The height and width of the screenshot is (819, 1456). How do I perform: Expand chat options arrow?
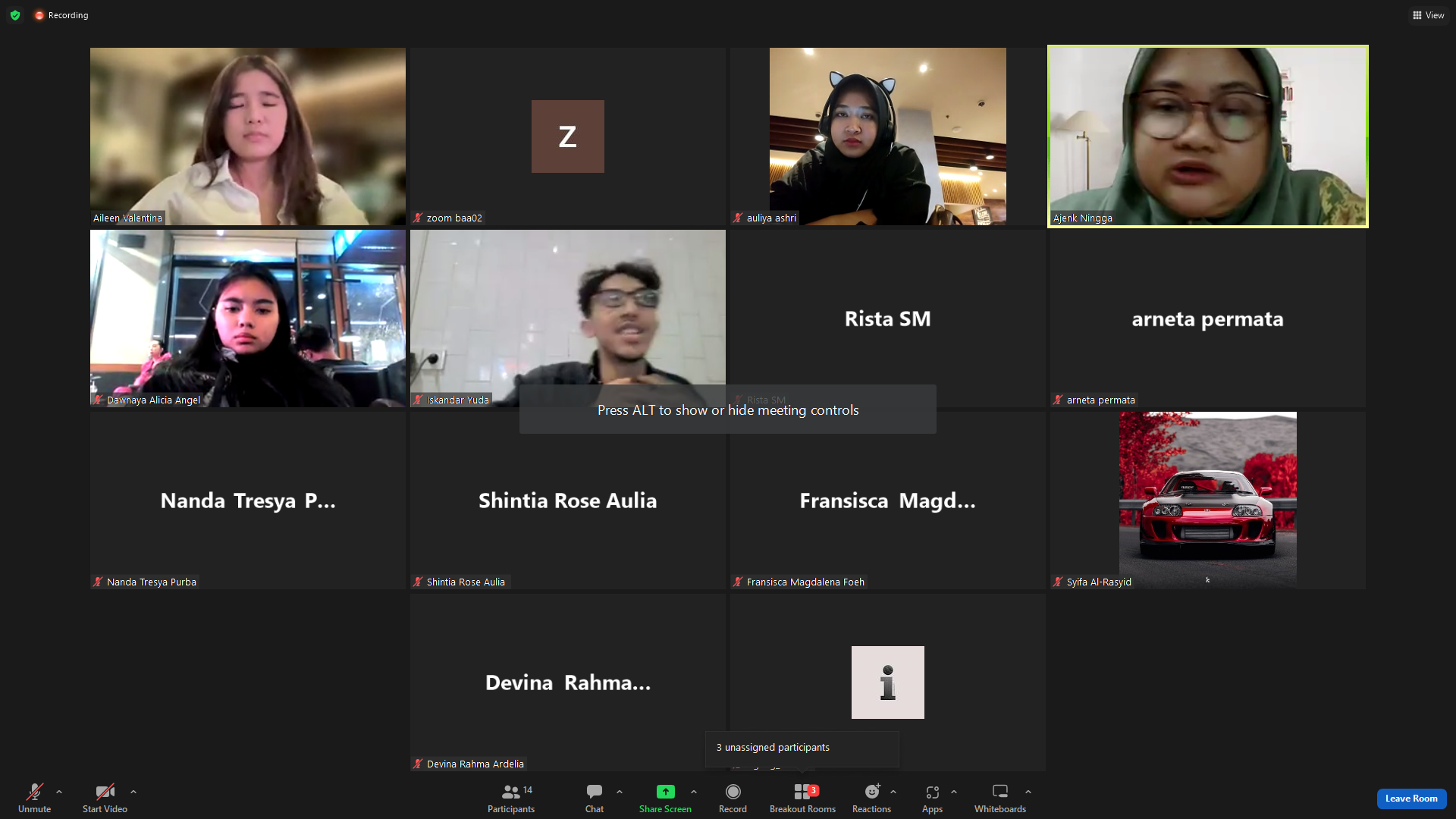pyautogui.click(x=620, y=792)
